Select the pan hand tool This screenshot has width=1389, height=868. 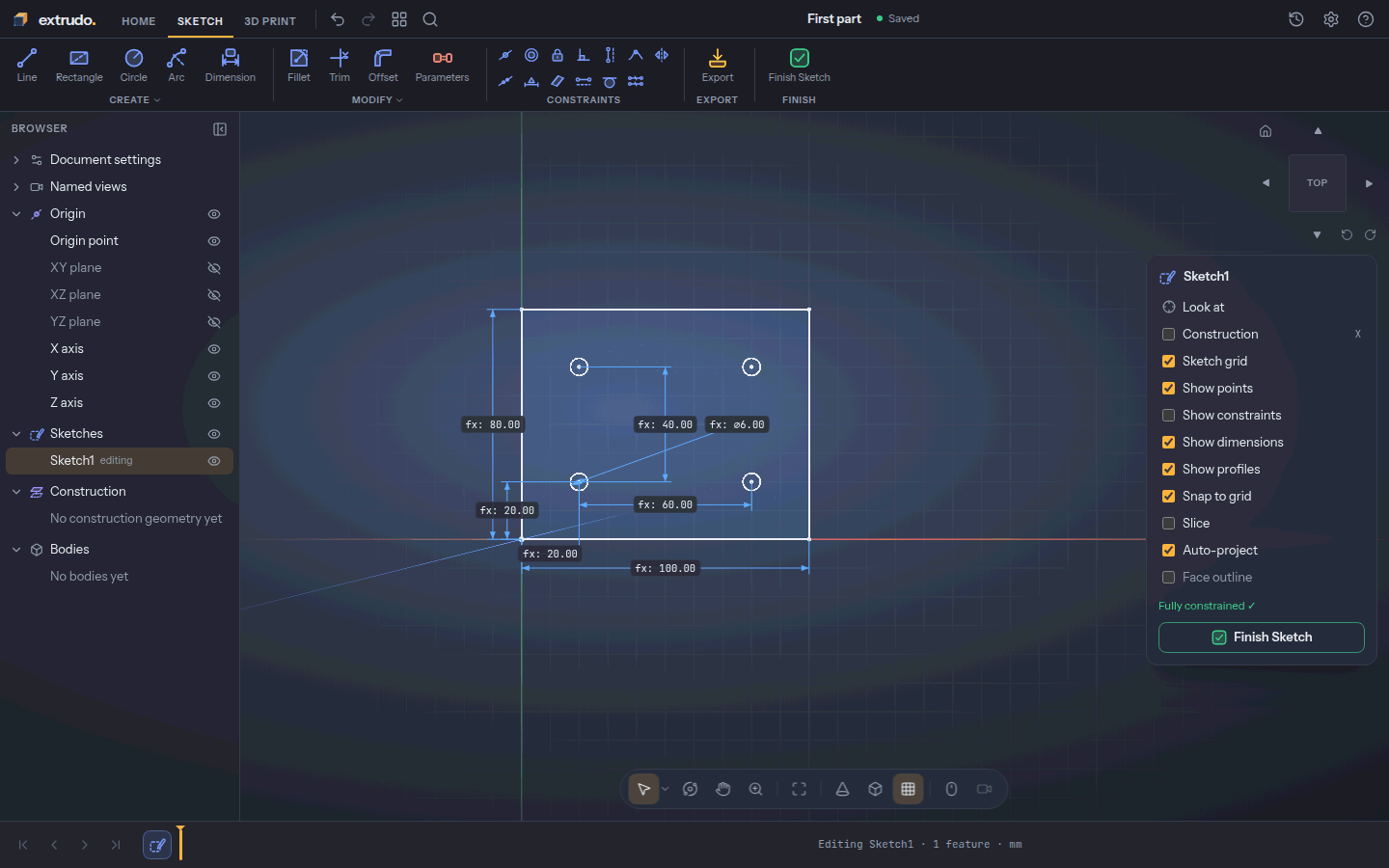(723, 789)
